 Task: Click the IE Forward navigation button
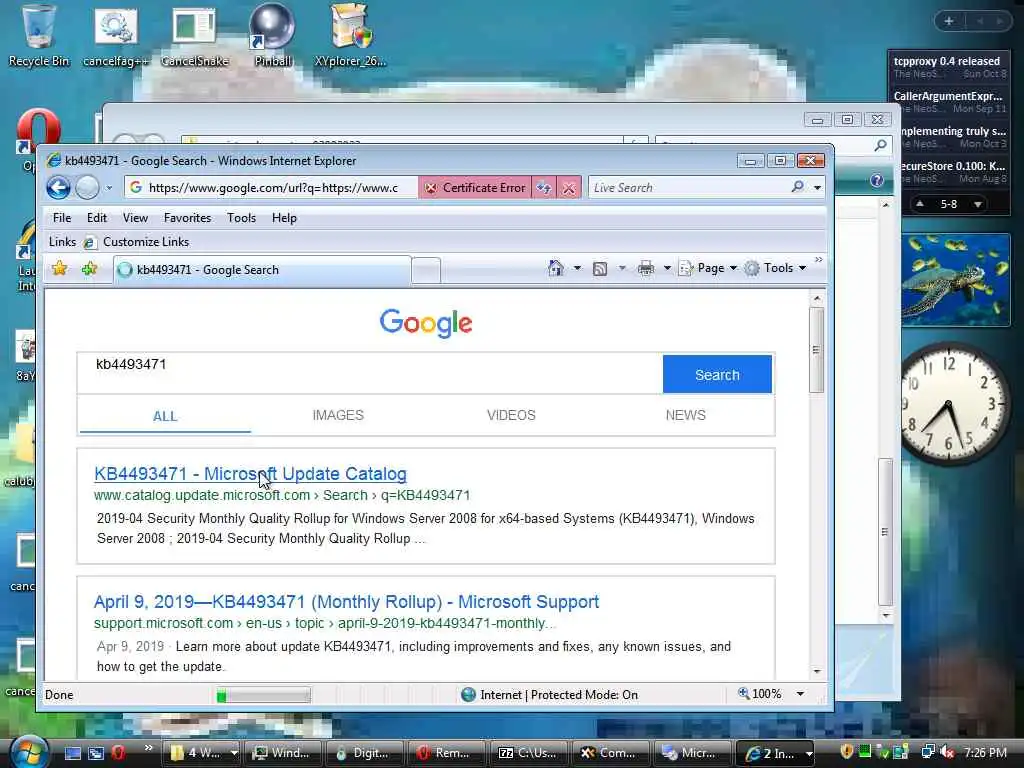[x=88, y=188]
